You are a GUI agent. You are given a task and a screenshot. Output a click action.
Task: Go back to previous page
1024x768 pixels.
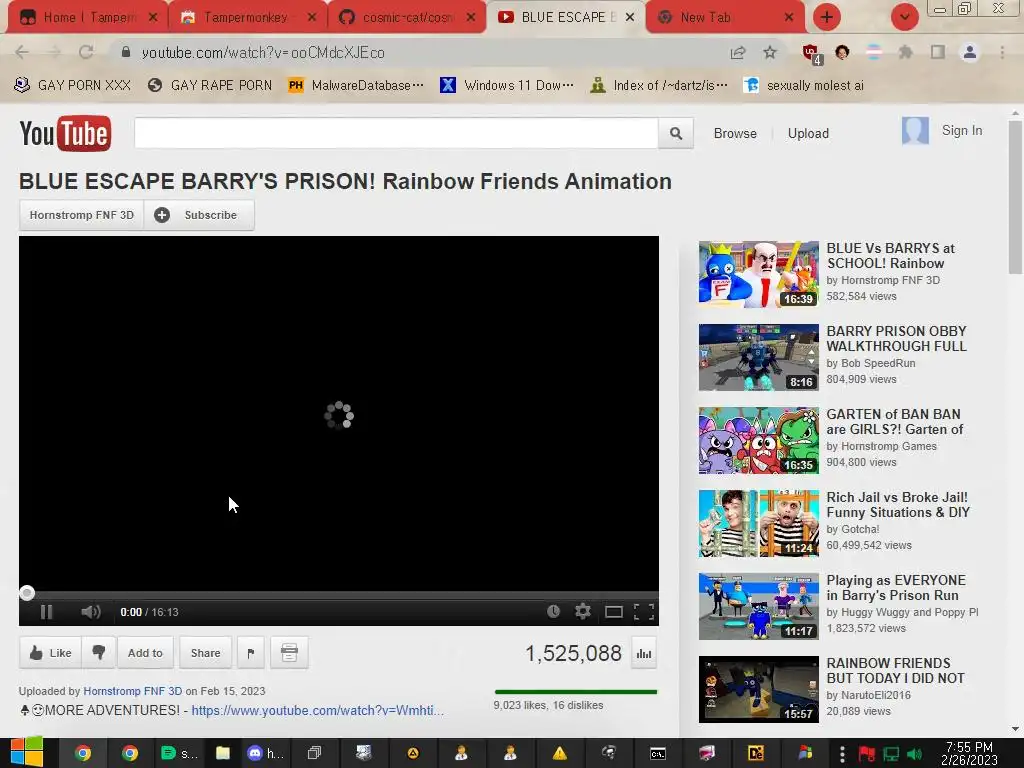click(x=22, y=52)
